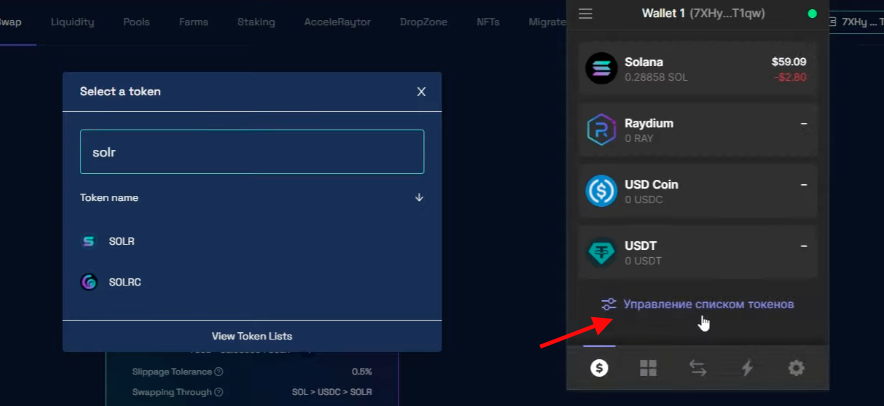
Task: Close the Select a token dialog
Action: coord(421,91)
